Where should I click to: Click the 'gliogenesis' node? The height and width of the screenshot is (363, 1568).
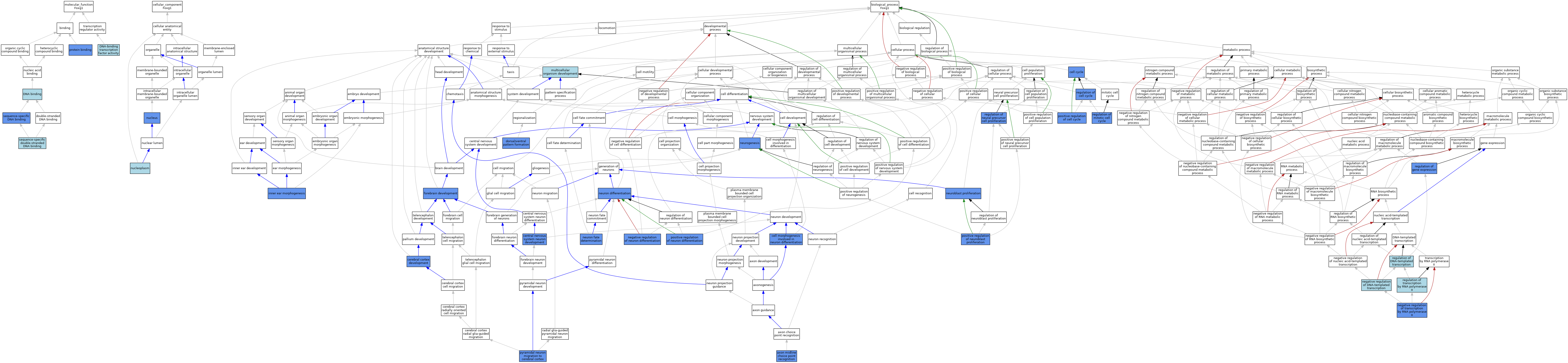click(x=541, y=168)
